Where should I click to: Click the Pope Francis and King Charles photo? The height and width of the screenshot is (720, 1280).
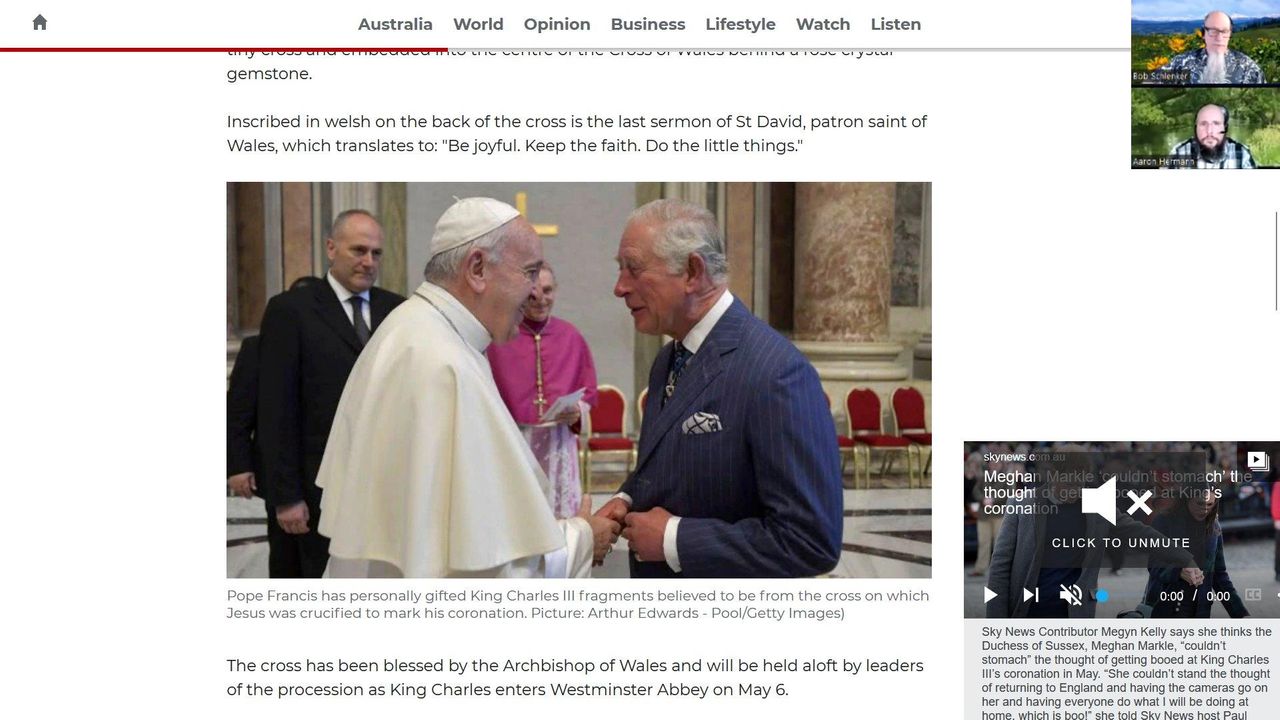coord(579,380)
